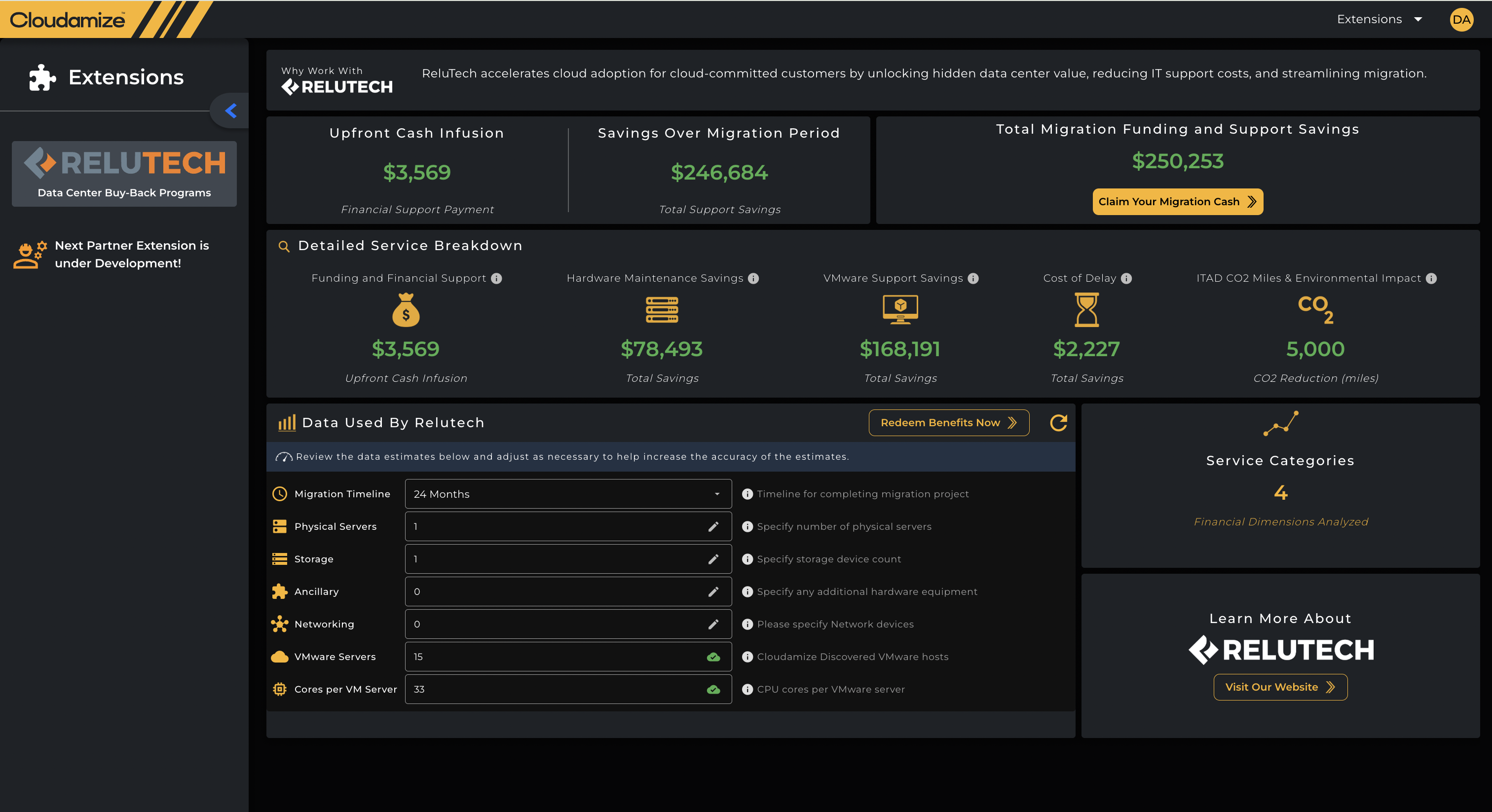Click the refresh icon beside Redeem Benefits

pos(1058,423)
